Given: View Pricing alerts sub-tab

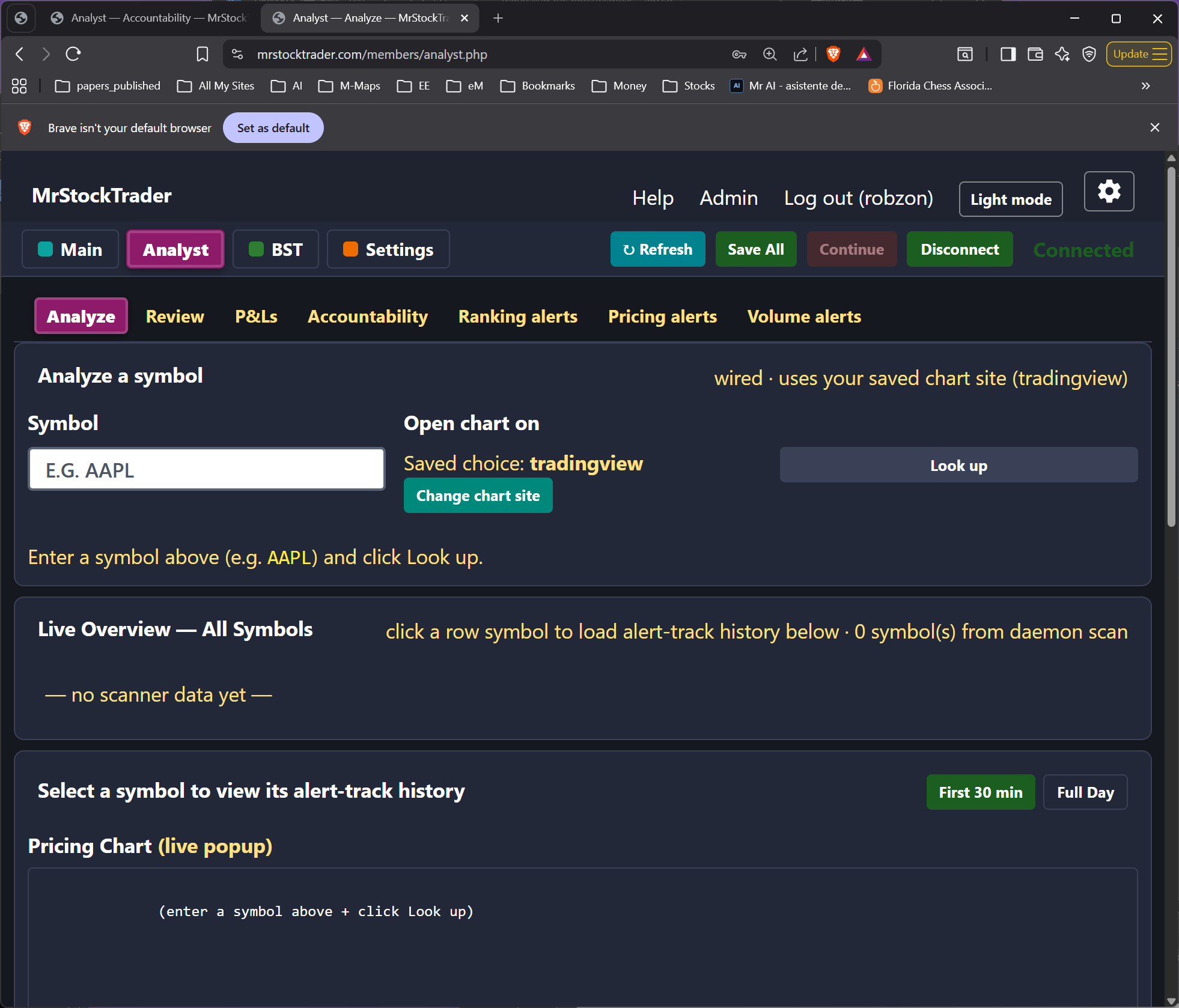Looking at the screenshot, I should [662, 316].
